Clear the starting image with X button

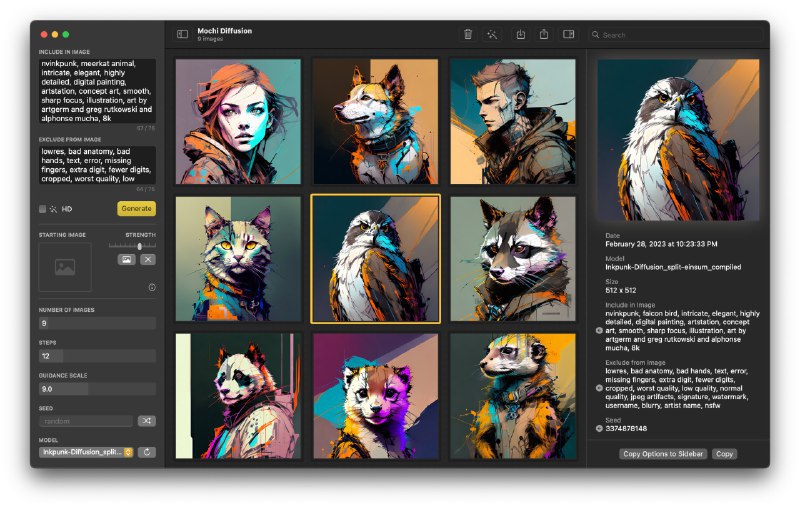147,259
